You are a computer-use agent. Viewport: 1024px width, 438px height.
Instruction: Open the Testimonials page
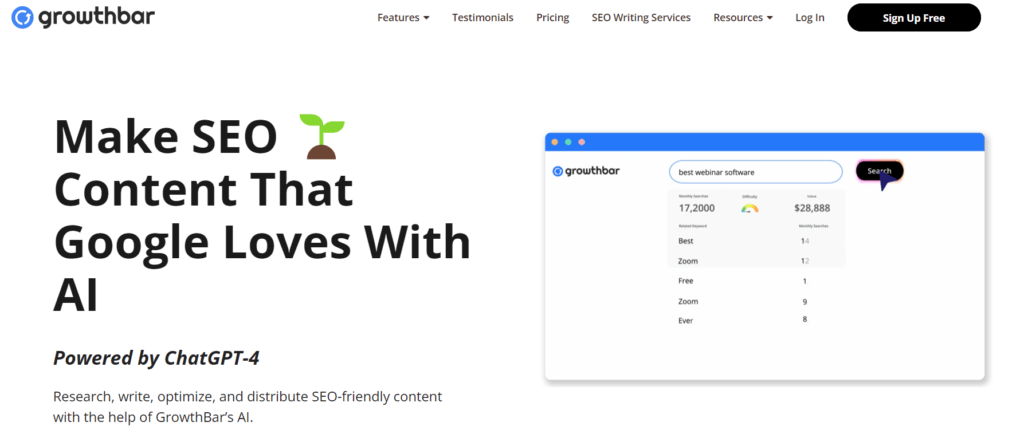click(x=483, y=18)
